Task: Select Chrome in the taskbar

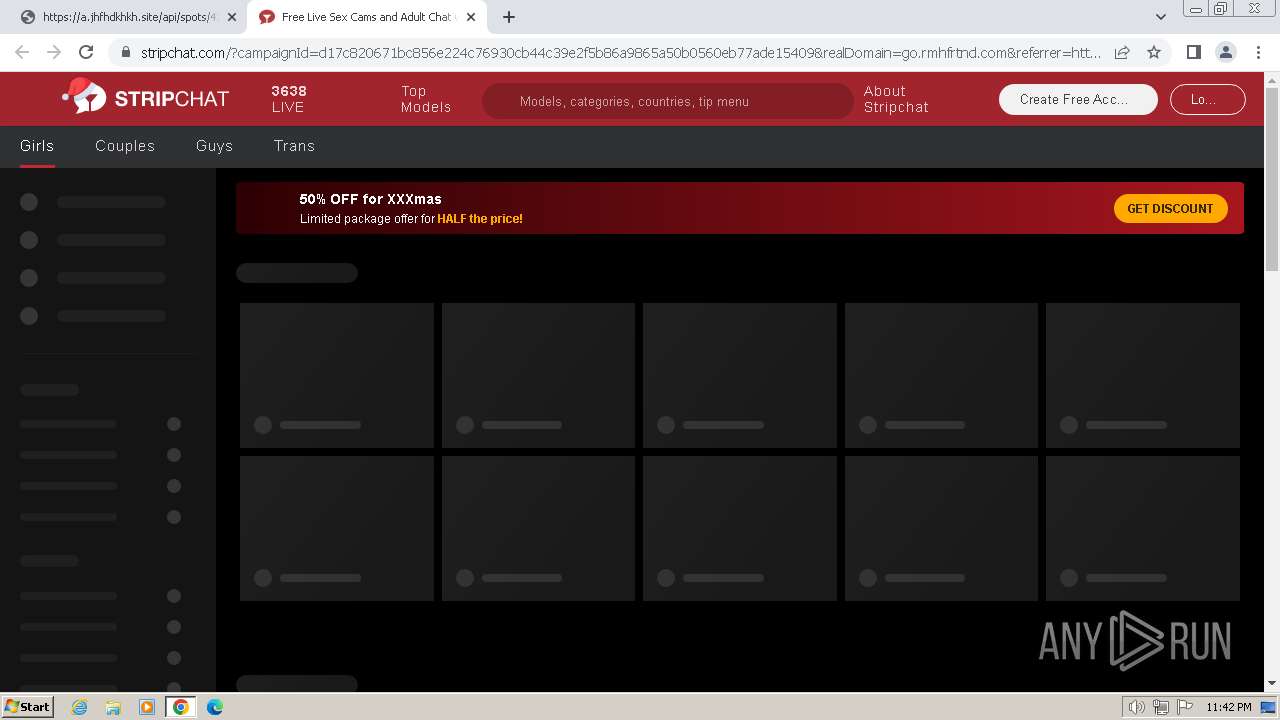Action: 181,707
